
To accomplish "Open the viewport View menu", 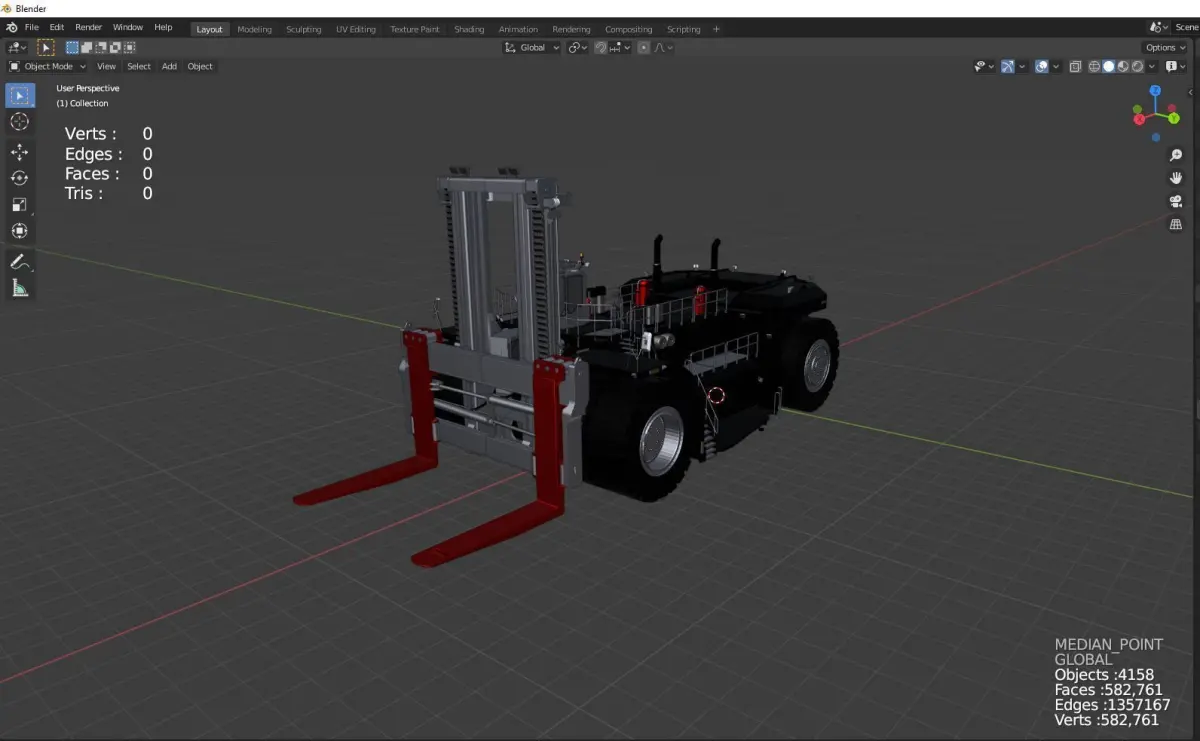I will pos(106,66).
